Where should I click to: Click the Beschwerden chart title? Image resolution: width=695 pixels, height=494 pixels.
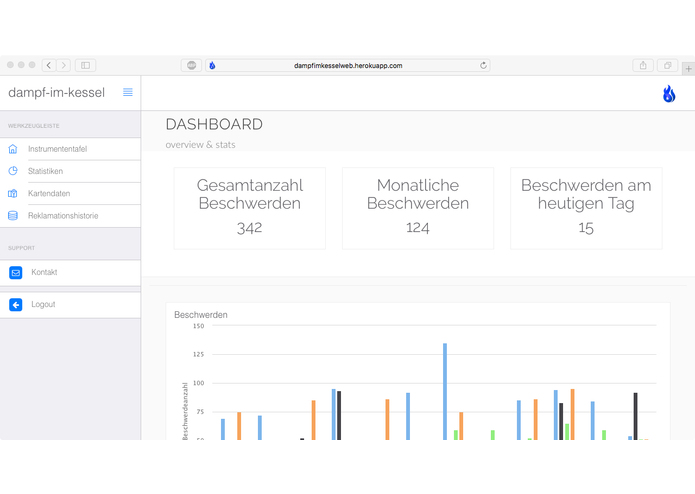point(201,315)
